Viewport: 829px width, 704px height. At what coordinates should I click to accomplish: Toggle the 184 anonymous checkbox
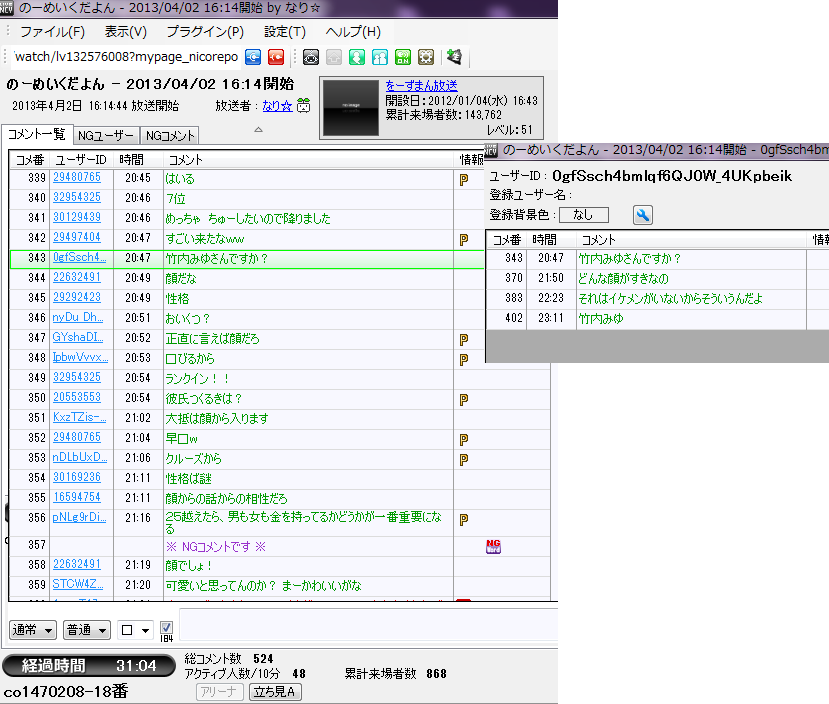pos(167,628)
